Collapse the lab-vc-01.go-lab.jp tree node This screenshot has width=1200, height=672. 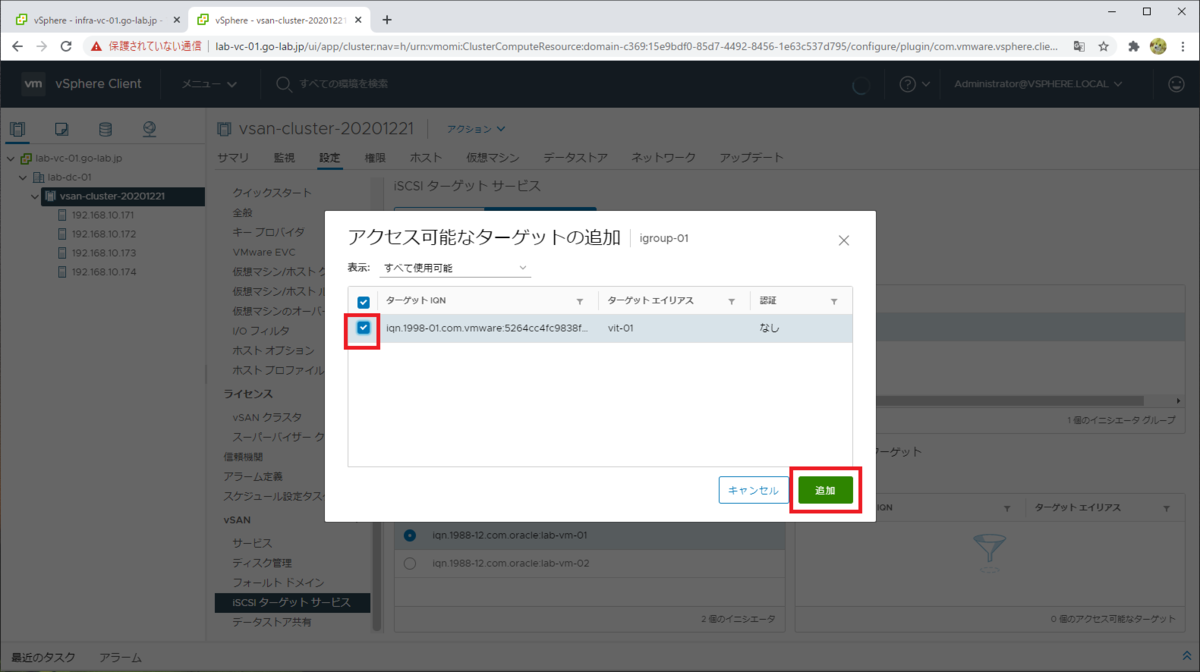11,158
